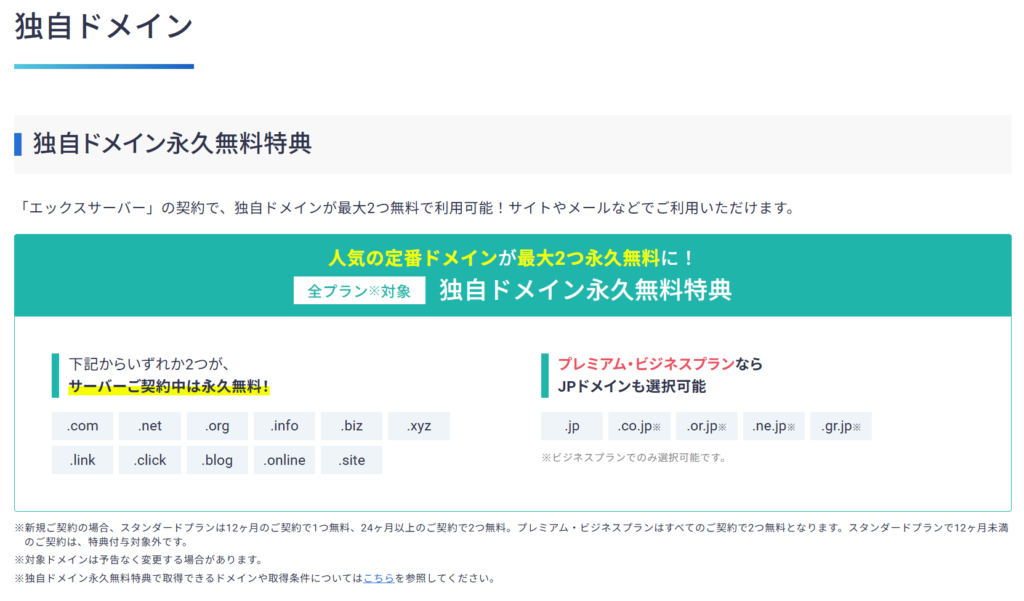The width and height of the screenshot is (1024, 601).
Task: Click the 全プラン※対象 badge
Action: pos(359,291)
